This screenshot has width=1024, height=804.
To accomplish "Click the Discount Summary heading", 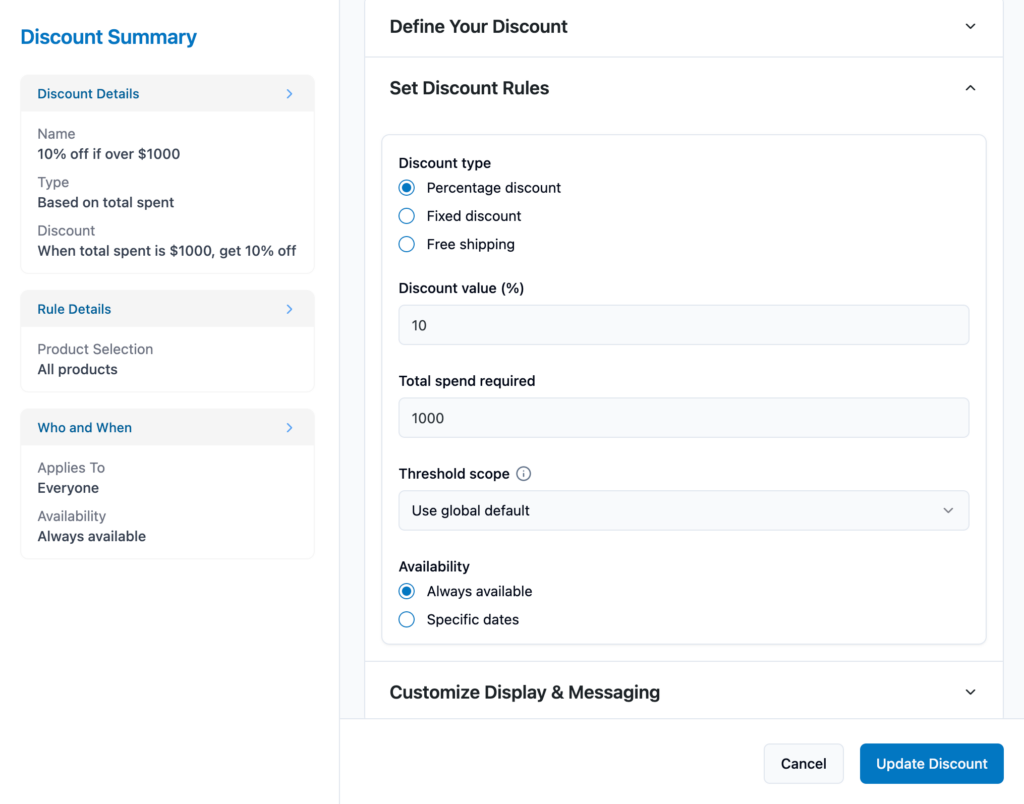I will pyautogui.click(x=108, y=37).
